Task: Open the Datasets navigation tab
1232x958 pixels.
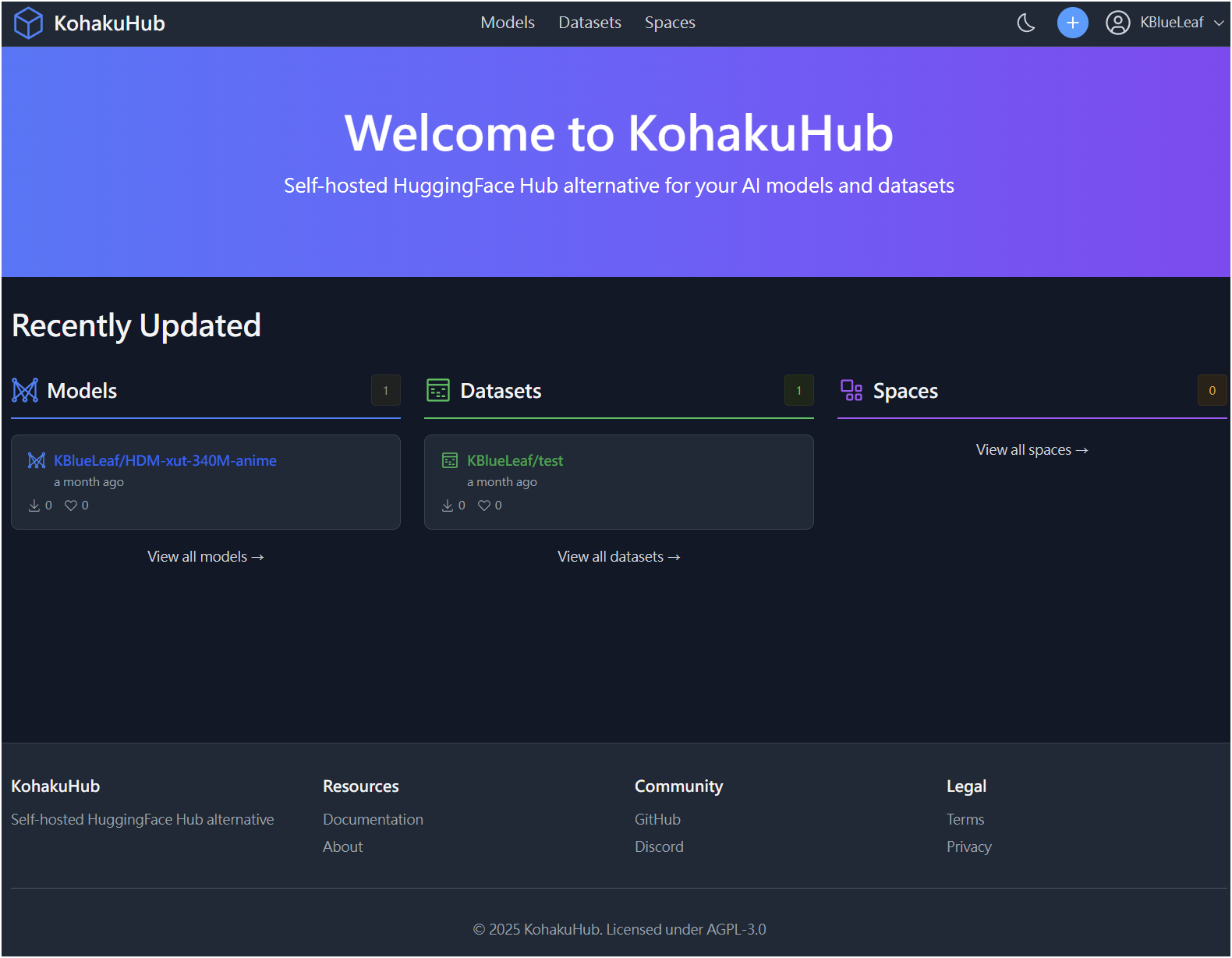Action: coord(589,23)
